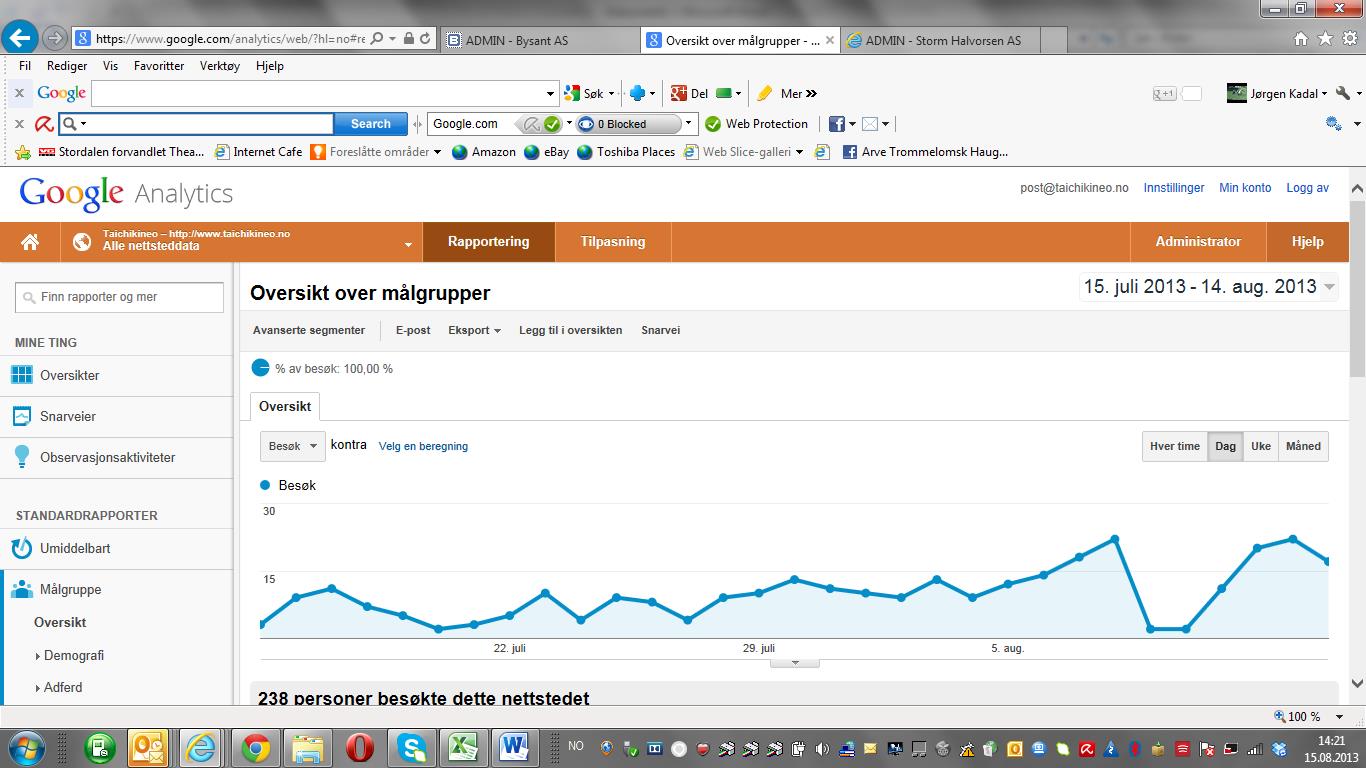Open the browser tools gear icon
The height and width of the screenshot is (768, 1366).
[1349, 39]
